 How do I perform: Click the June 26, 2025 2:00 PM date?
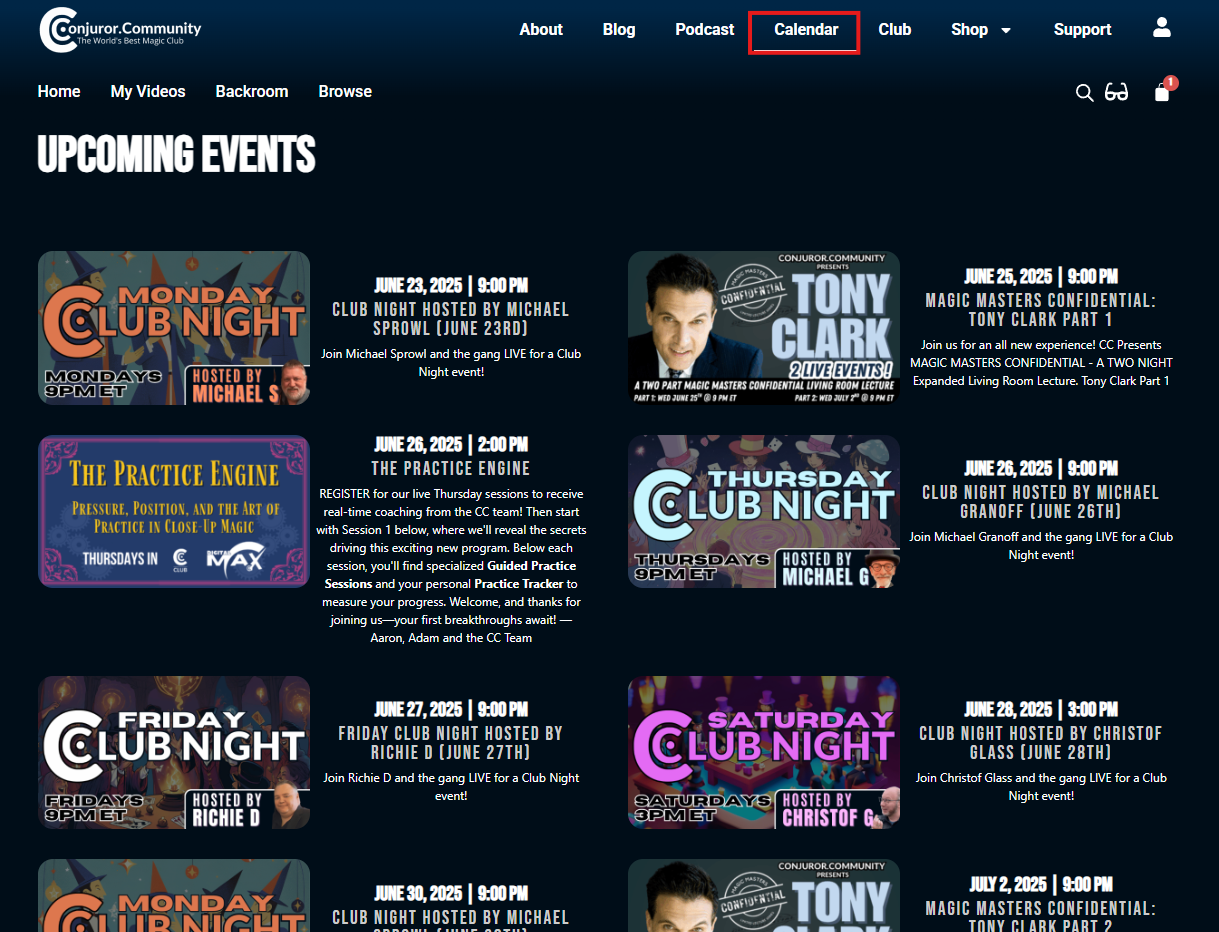click(x=451, y=445)
